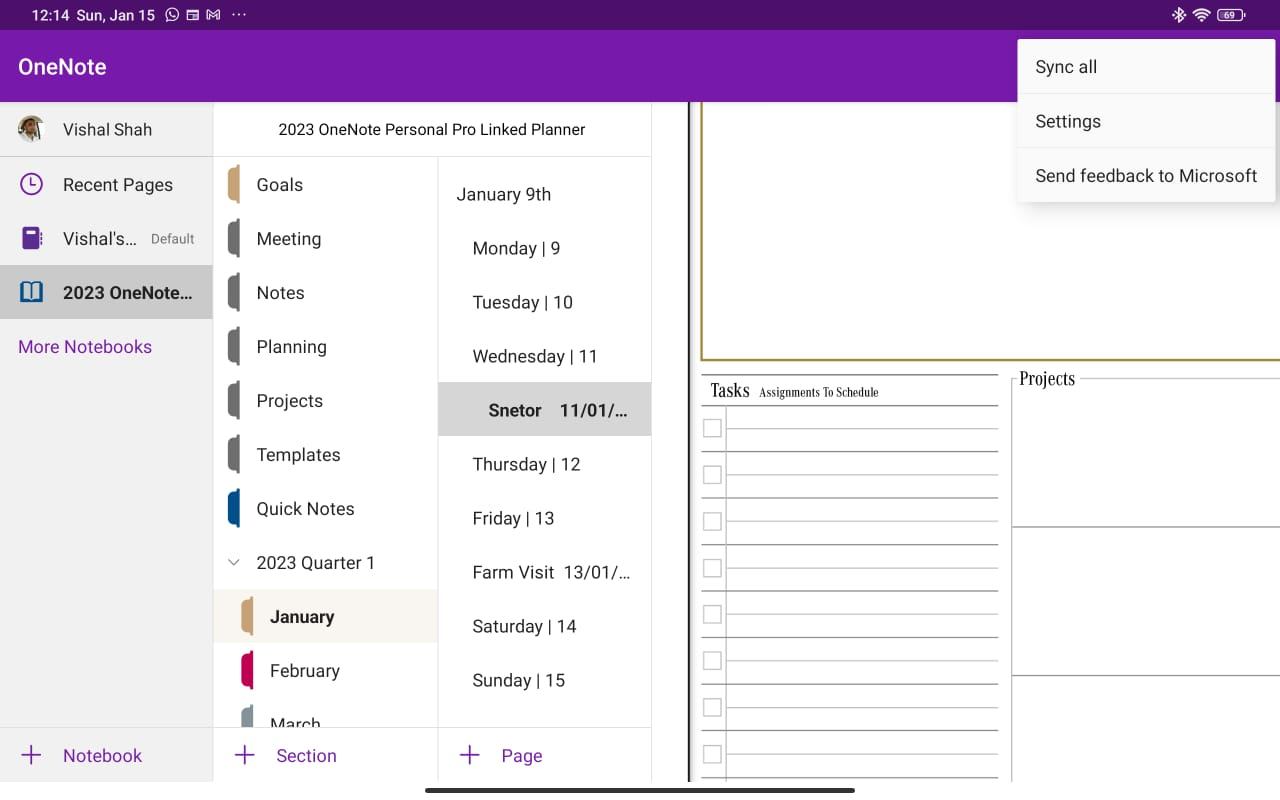The height and width of the screenshot is (800, 1280).
Task: Click the gray section tab icon for Templates
Action: [x=234, y=454]
